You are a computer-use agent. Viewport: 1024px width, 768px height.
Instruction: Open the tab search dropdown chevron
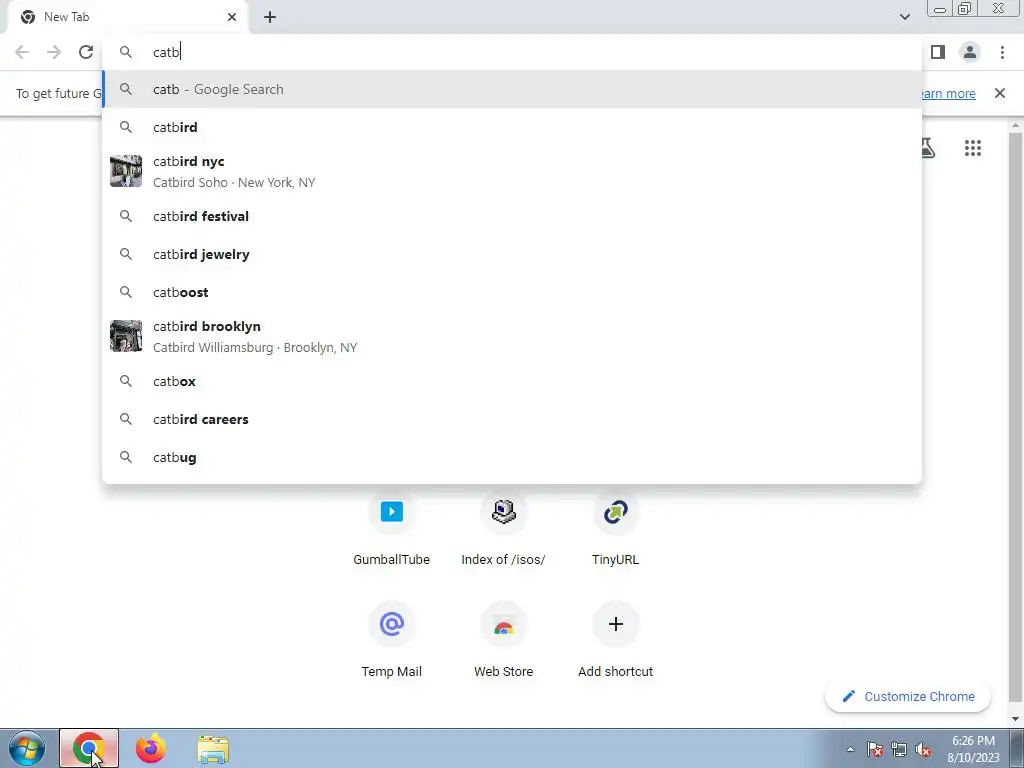coord(904,17)
